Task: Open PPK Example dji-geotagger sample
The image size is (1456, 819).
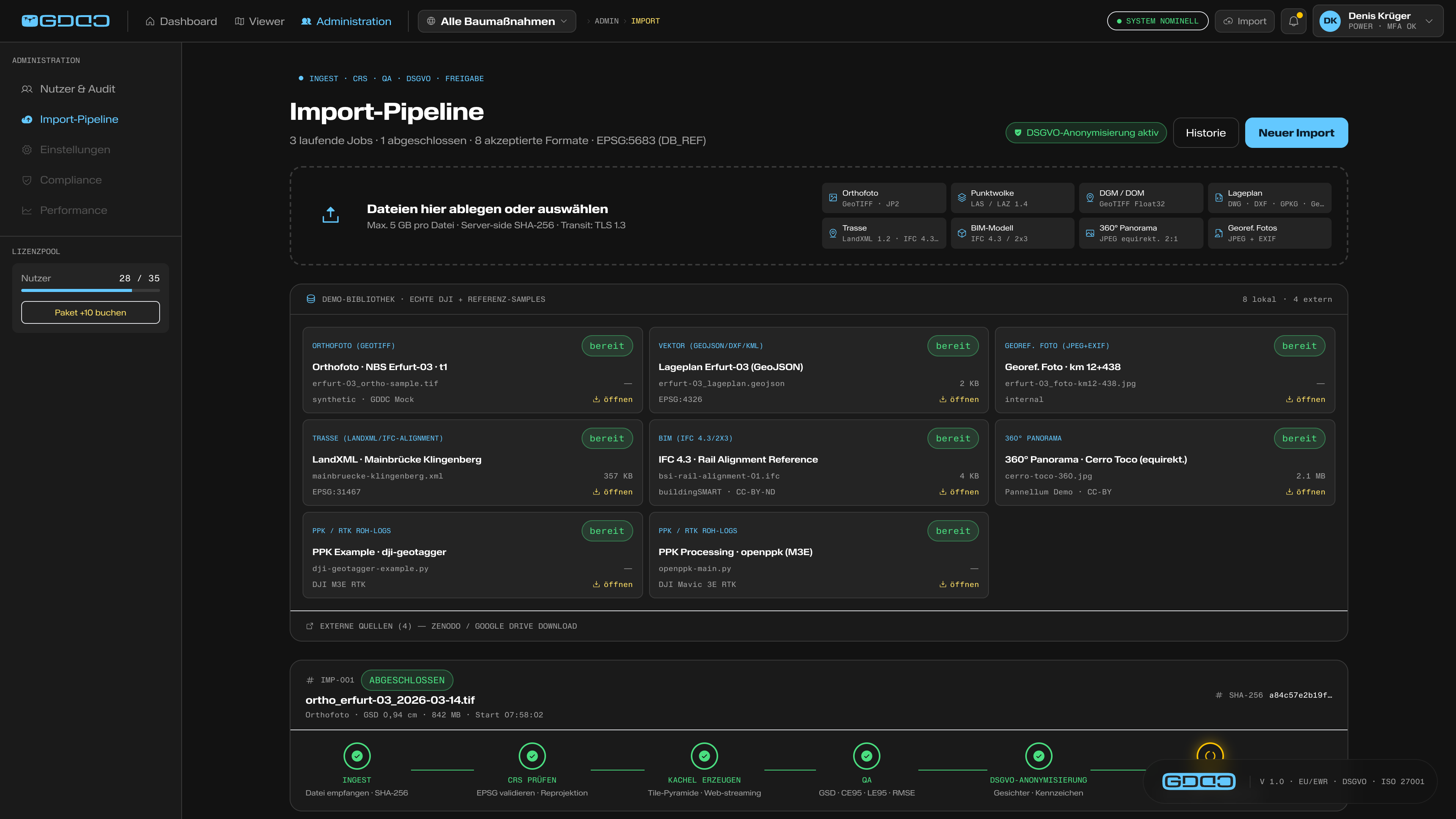Action: [x=612, y=585]
